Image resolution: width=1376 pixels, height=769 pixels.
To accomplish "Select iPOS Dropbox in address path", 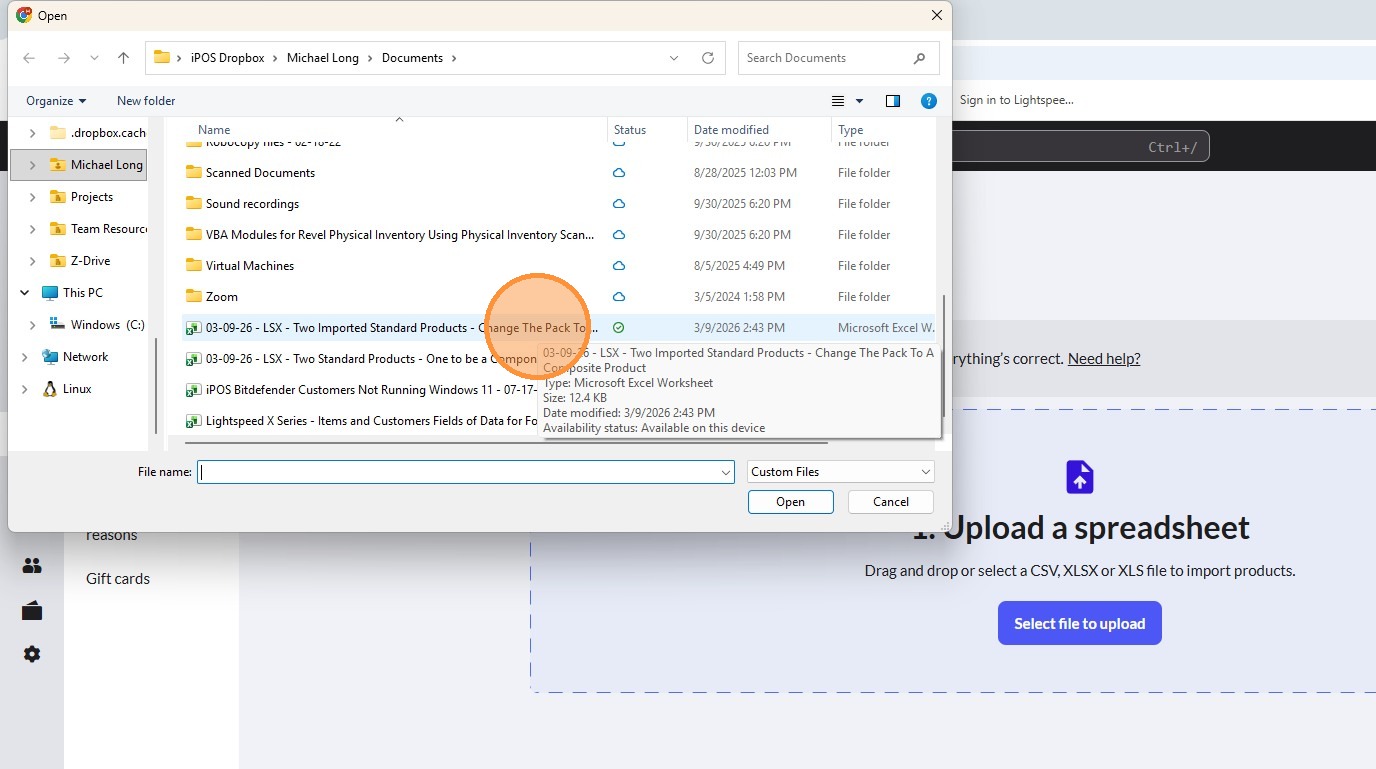I will point(227,58).
